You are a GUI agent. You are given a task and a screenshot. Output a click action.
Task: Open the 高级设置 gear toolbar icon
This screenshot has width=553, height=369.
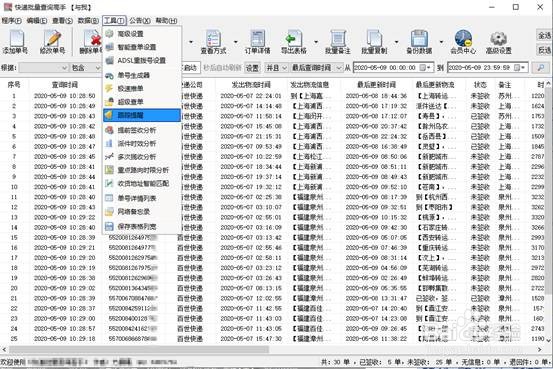[x=498, y=42]
